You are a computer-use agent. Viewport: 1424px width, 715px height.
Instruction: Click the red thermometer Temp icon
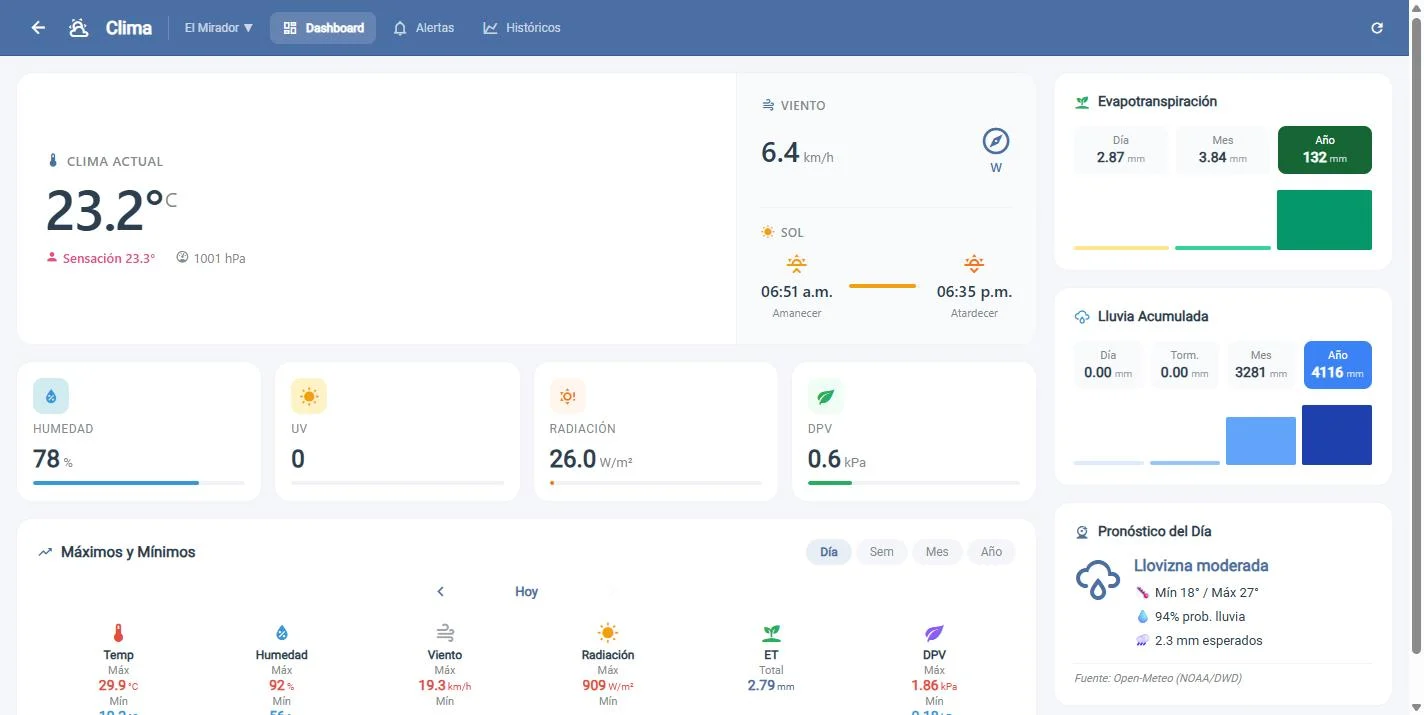[118, 633]
